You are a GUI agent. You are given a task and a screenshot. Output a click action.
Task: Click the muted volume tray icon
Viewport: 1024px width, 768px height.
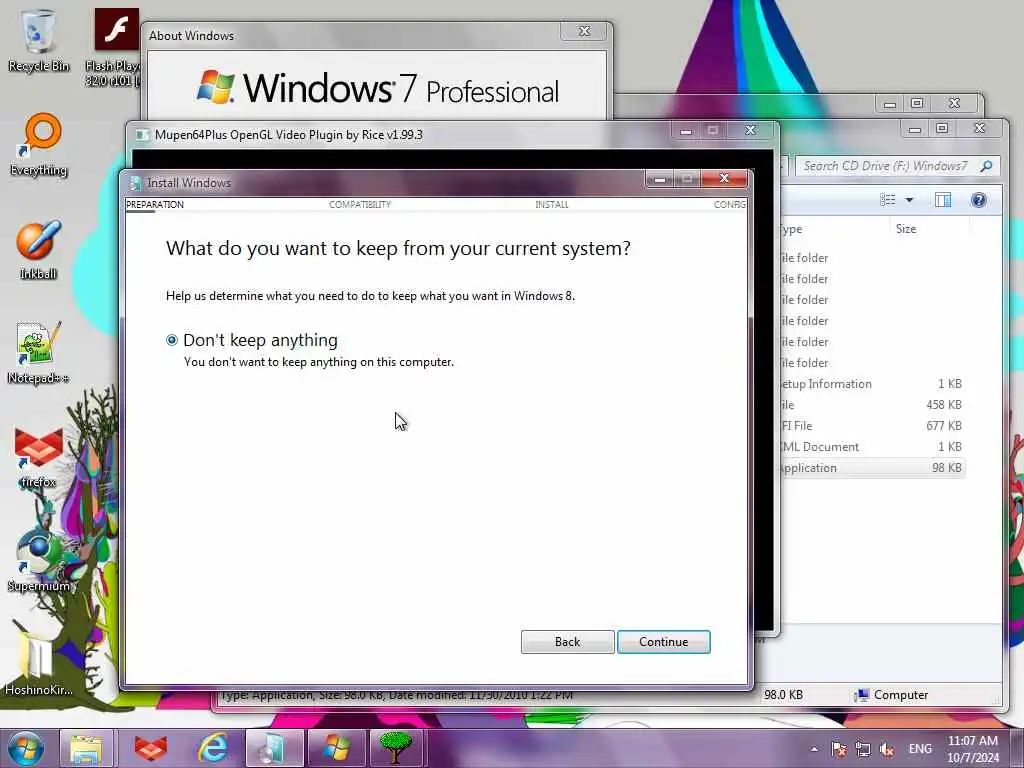[x=887, y=749]
